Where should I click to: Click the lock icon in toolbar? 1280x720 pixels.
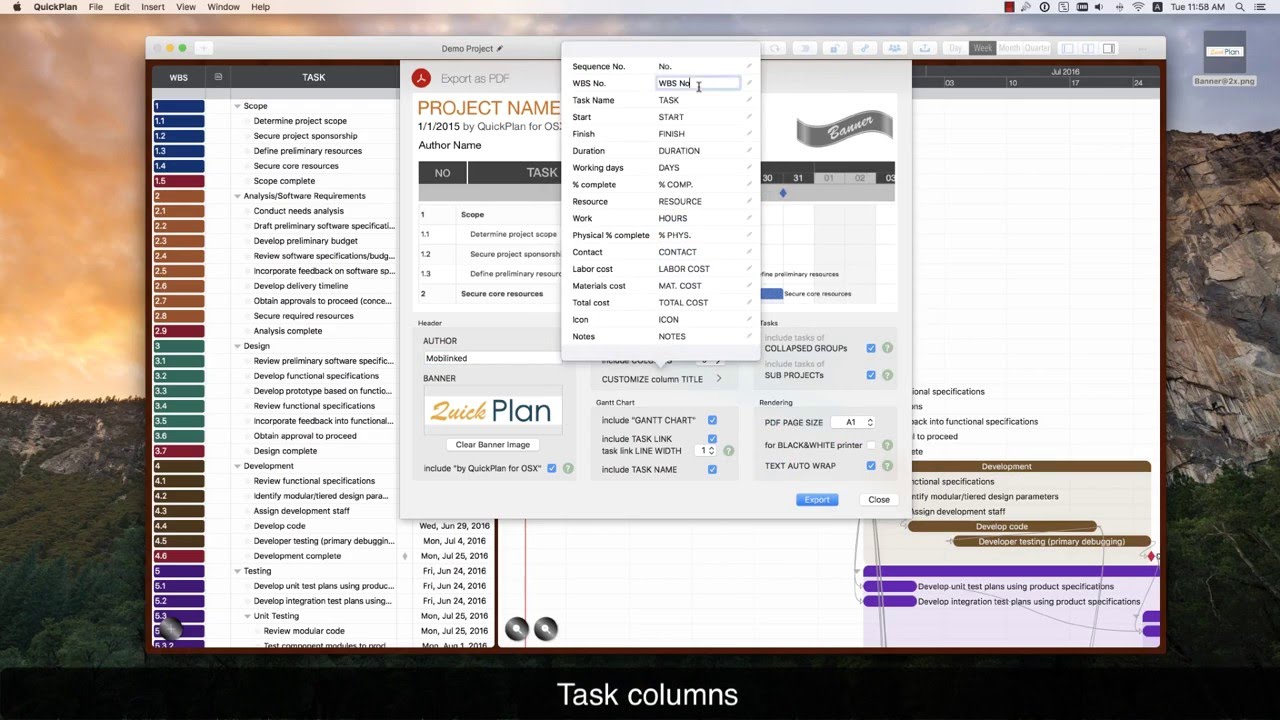point(834,48)
